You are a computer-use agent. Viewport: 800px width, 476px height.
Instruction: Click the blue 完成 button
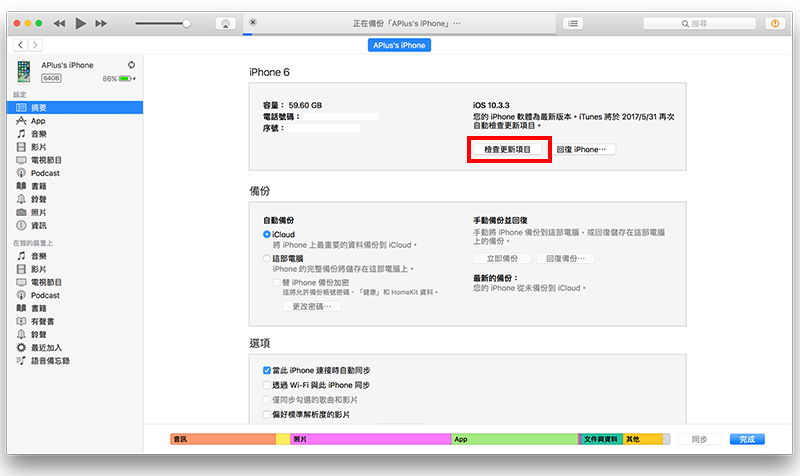coord(747,439)
